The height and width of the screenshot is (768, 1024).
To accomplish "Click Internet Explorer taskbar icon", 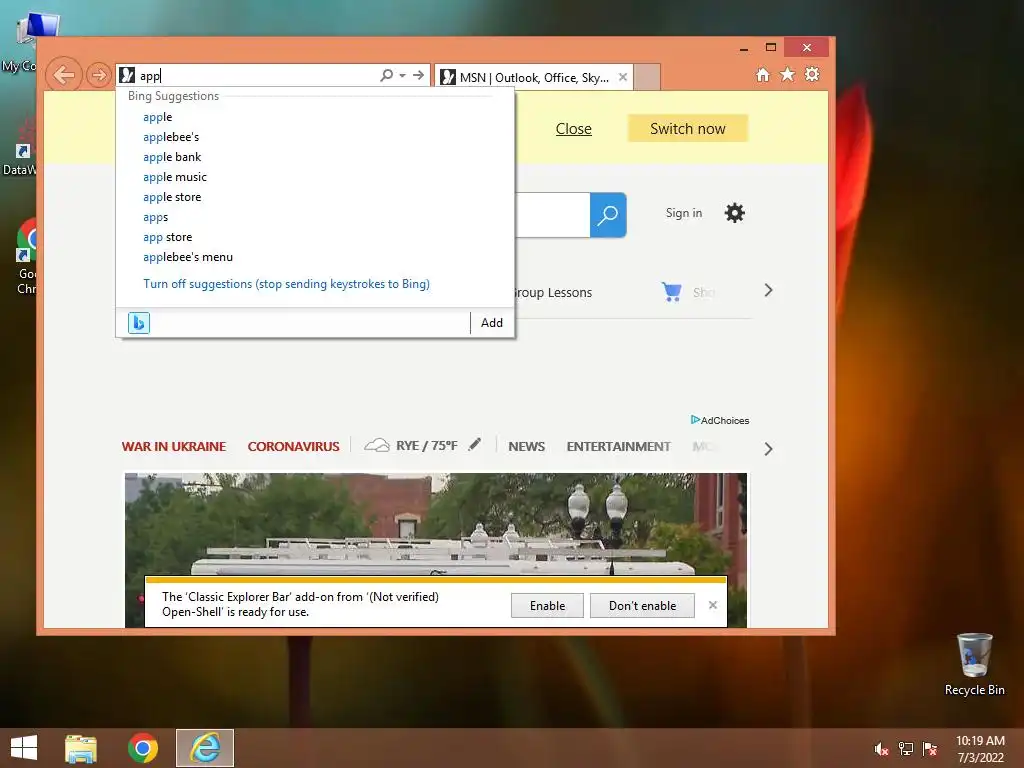I will [205, 748].
